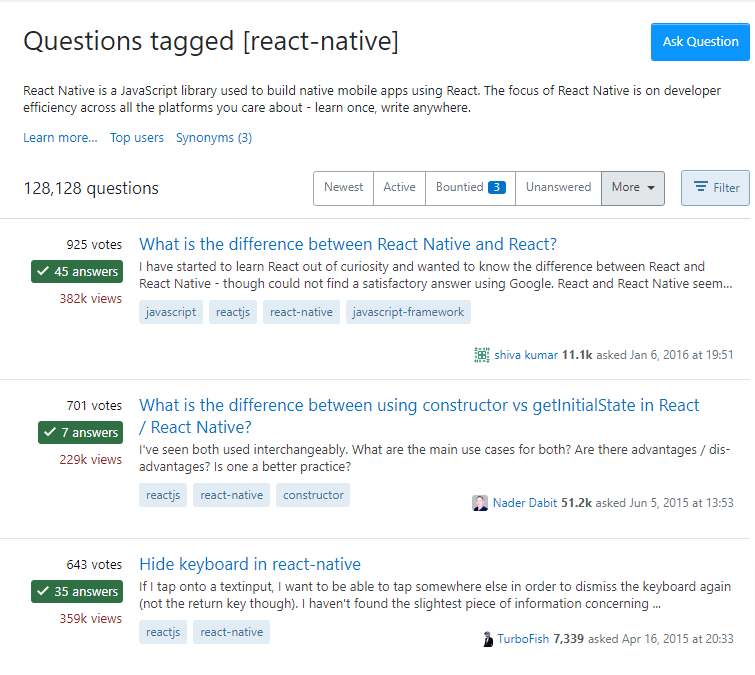Click shiva kumar's avatar icon
Screen dimensions: 755x675
point(482,355)
